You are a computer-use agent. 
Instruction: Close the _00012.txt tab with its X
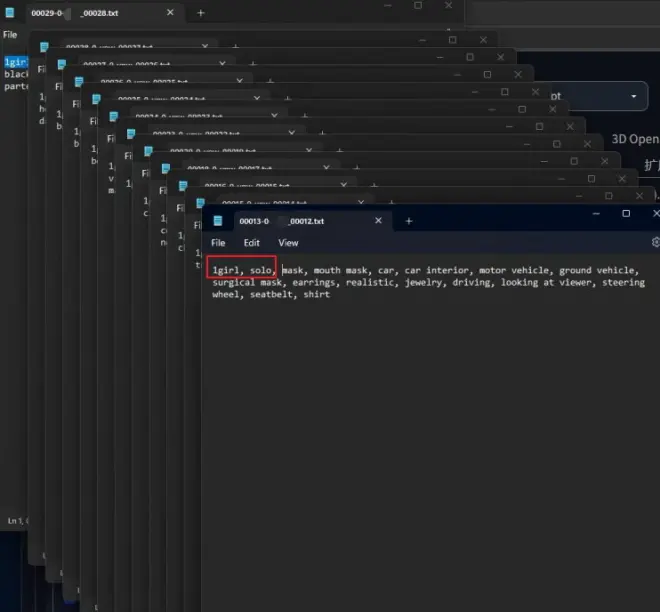(x=378, y=221)
